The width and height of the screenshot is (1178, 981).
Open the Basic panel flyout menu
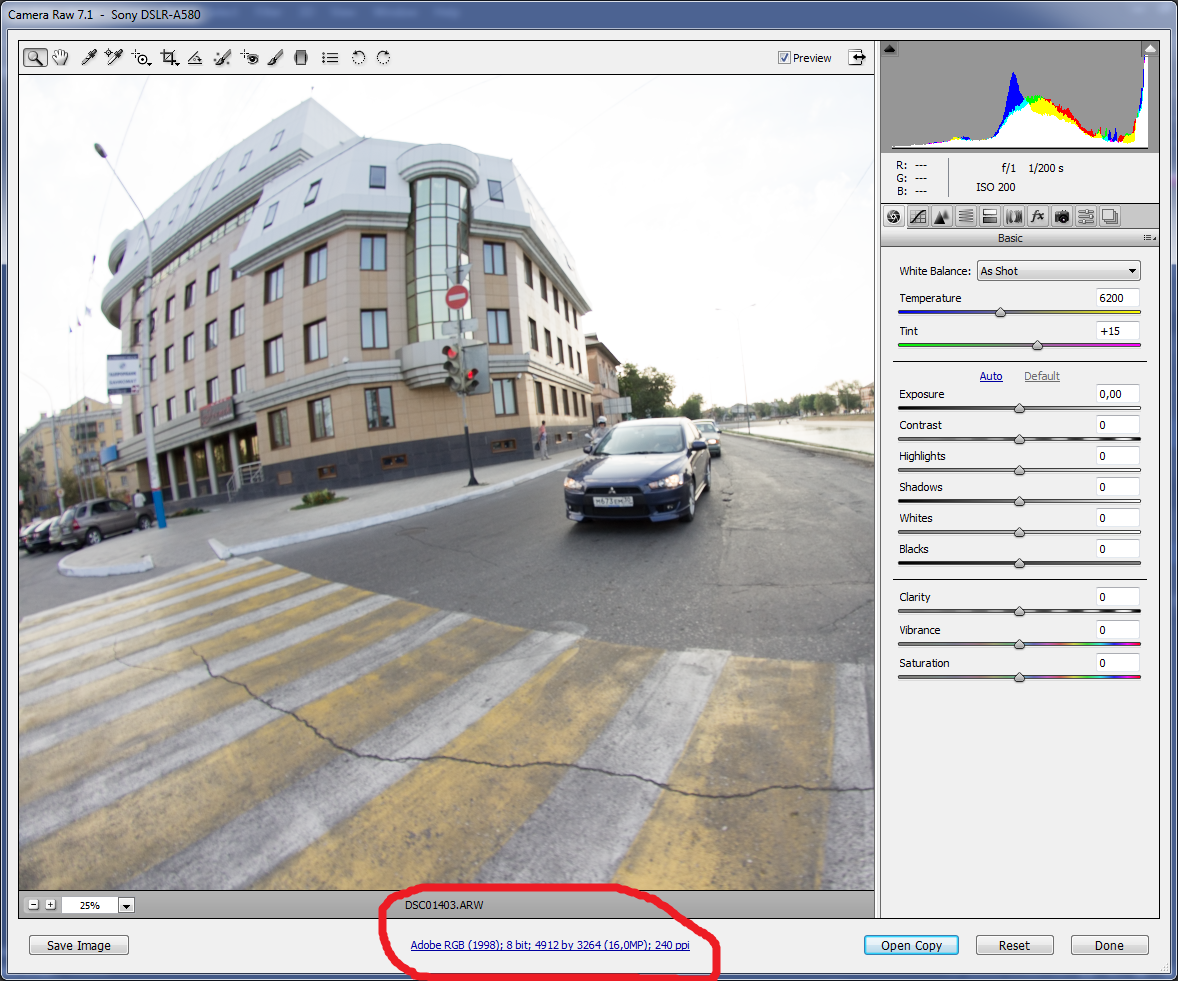coord(1149,239)
